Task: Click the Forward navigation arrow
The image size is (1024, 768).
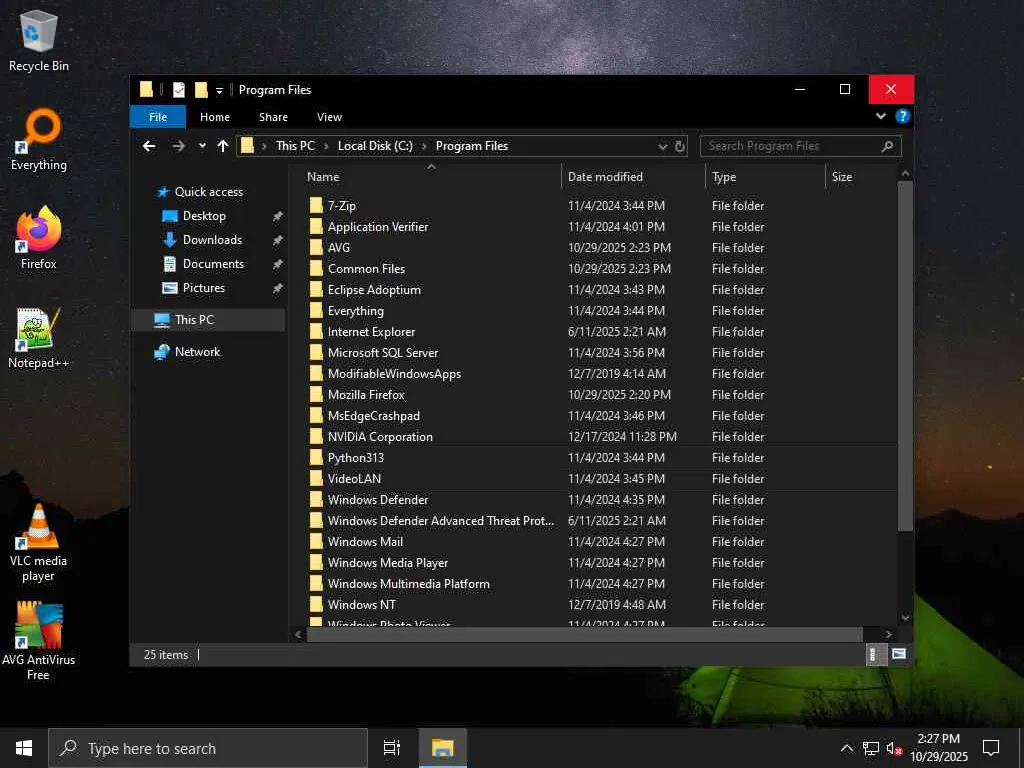Action: pos(178,146)
